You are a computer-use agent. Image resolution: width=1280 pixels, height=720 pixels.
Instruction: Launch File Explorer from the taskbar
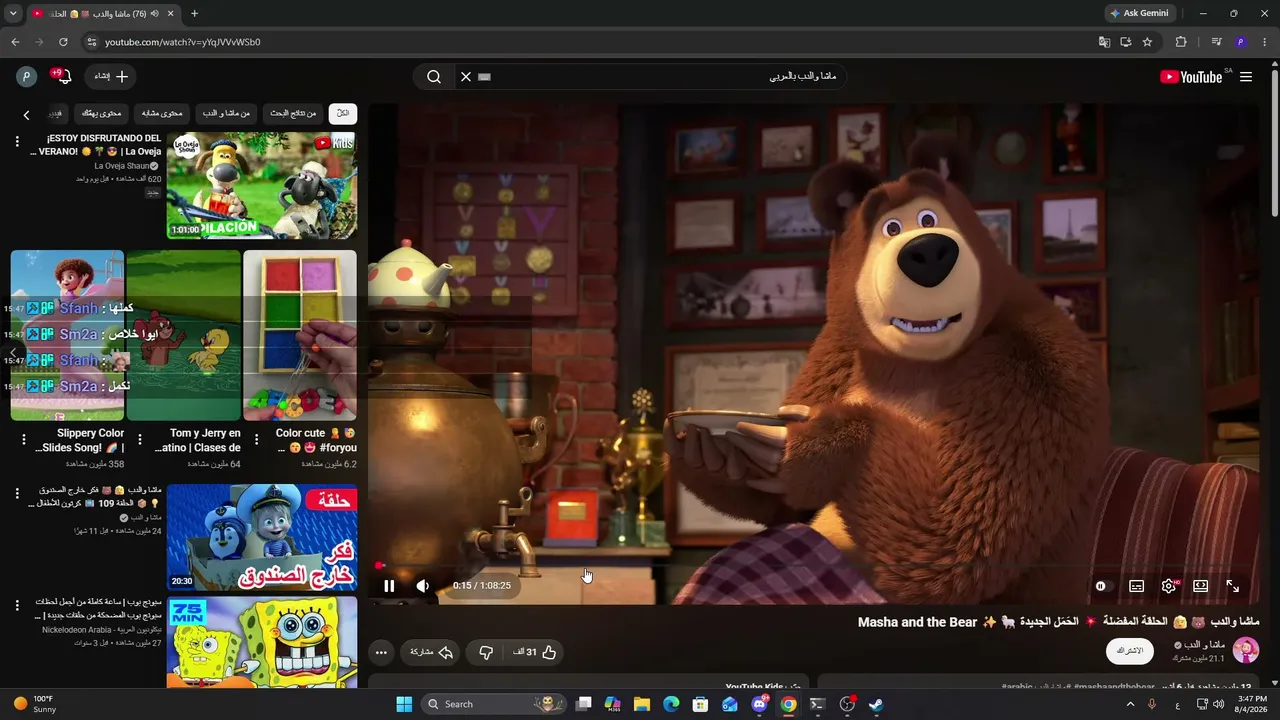coord(642,704)
